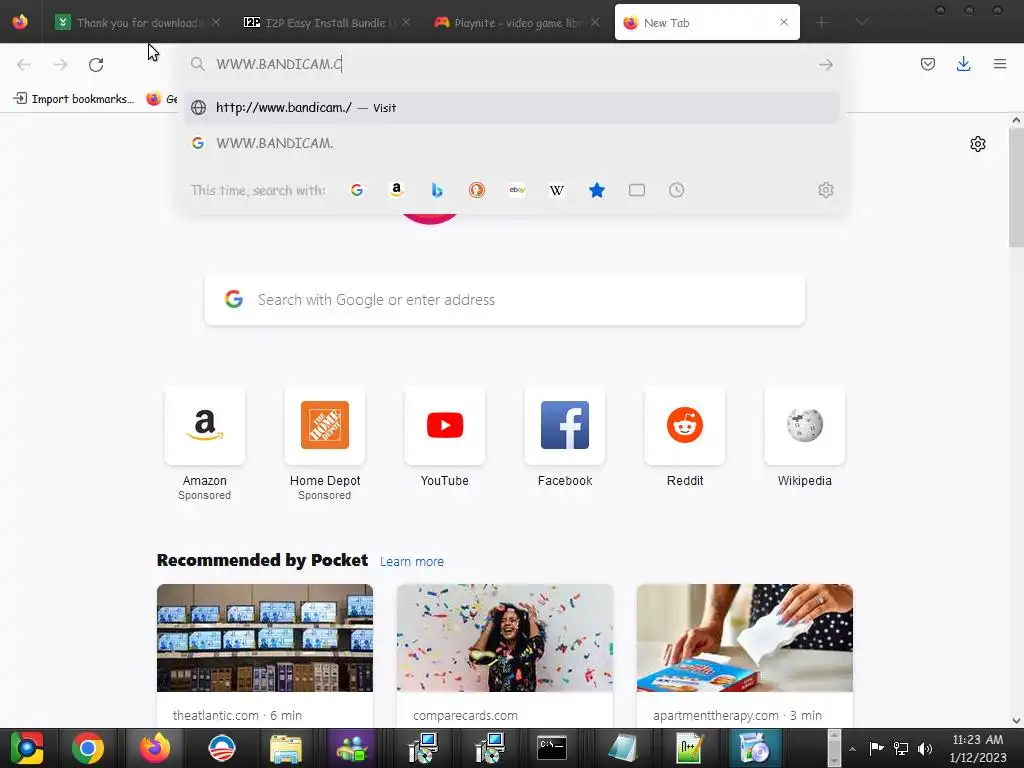Open the Reddit shortcut tile
This screenshot has width=1024, height=768.
click(684, 425)
